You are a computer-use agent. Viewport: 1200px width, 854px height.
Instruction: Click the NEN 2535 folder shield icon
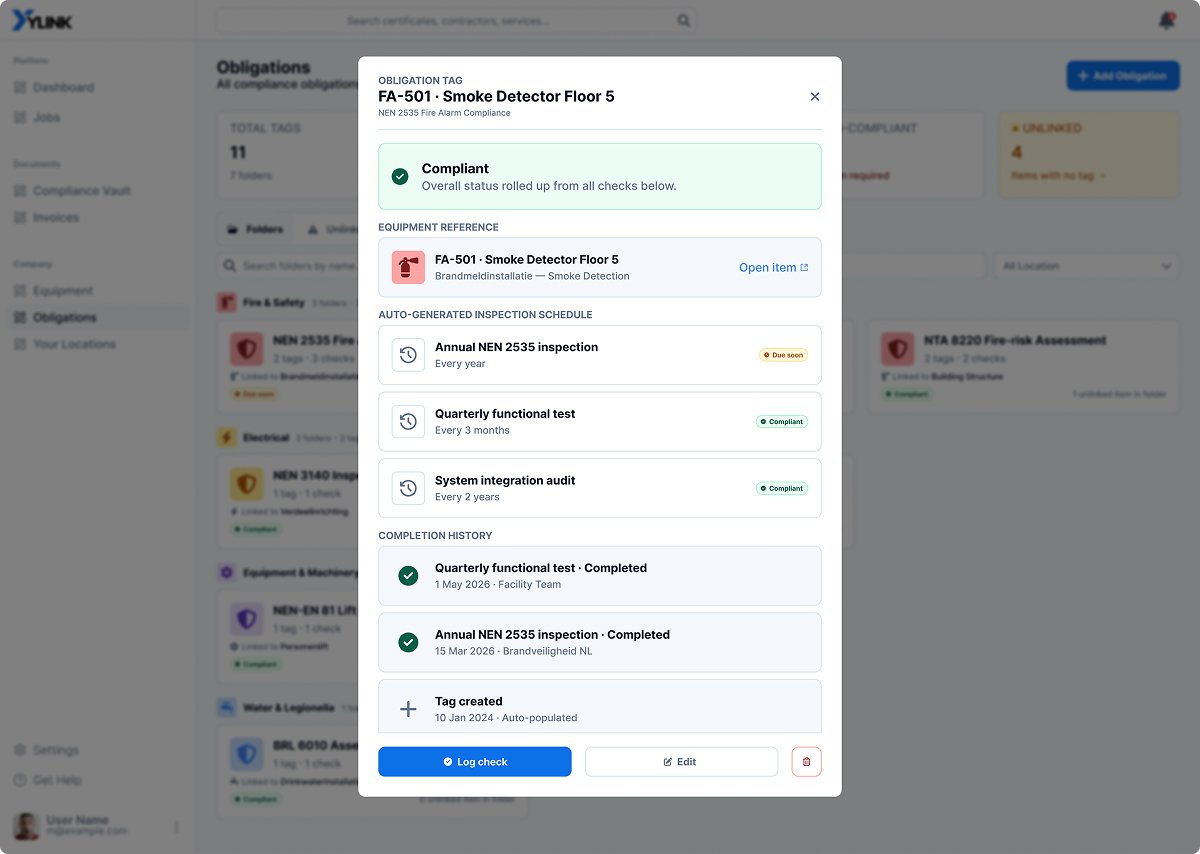pos(246,349)
